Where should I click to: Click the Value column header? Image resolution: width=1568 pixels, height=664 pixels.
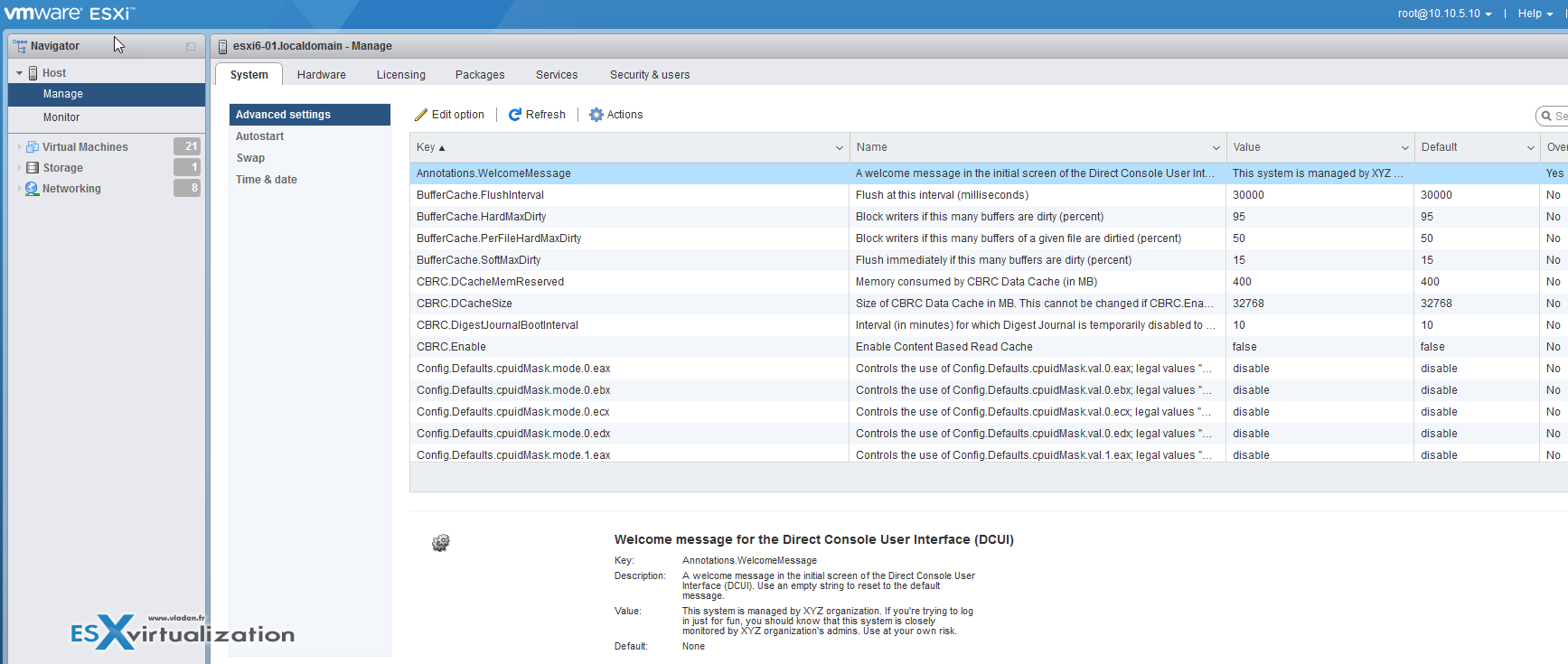[1320, 147]
